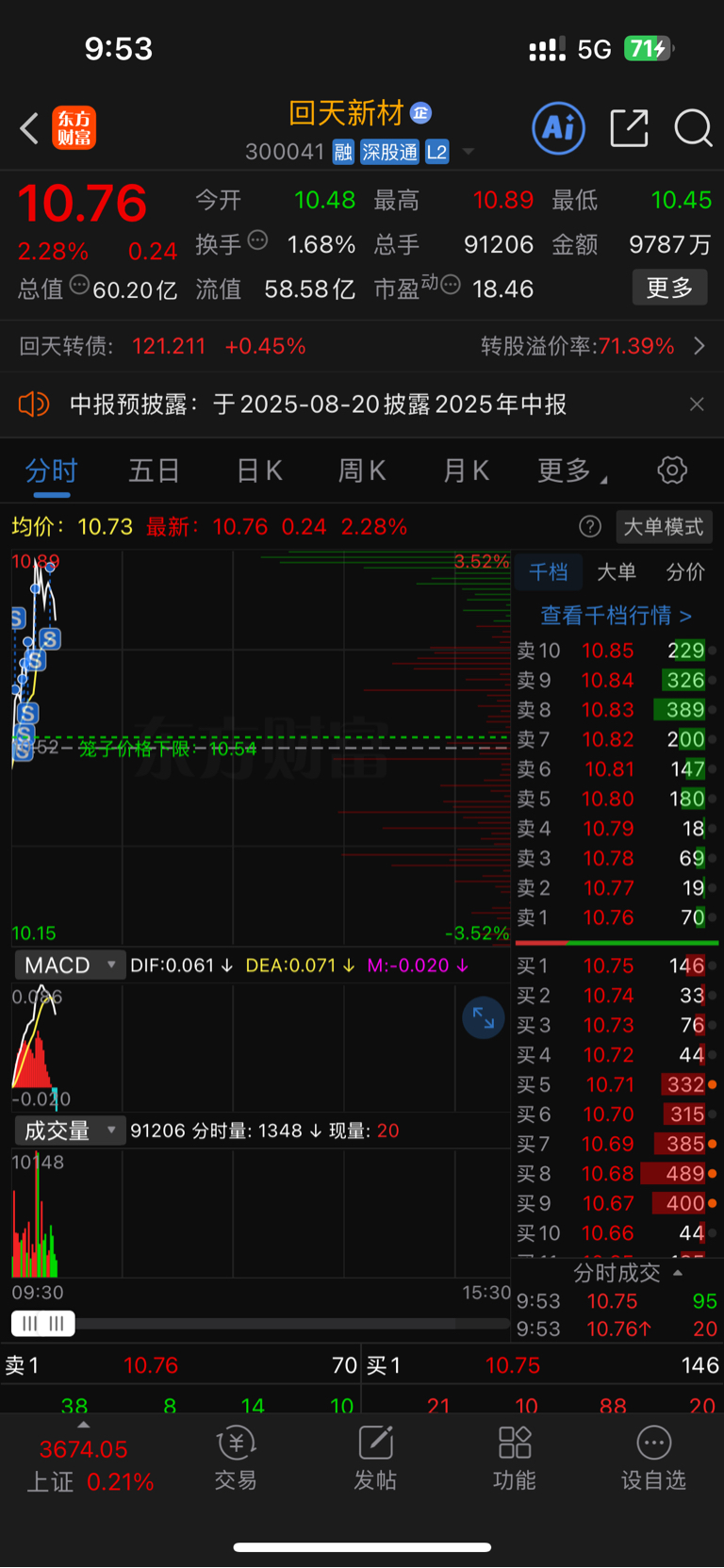Expand the stock code dropdown arrow

coord(469,152)
